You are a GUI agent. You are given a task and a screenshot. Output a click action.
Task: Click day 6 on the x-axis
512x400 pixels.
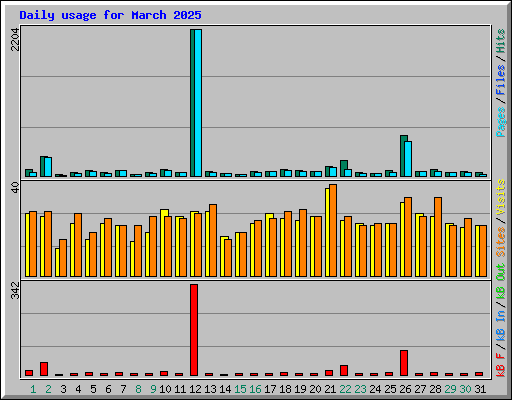[108, 389]
